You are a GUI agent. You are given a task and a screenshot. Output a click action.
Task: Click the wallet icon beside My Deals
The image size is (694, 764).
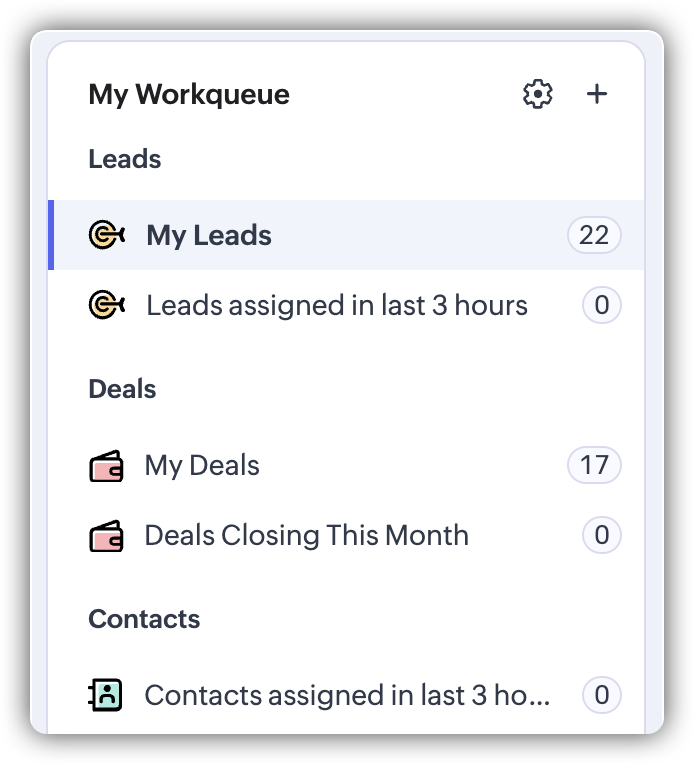tap(106, 466)
